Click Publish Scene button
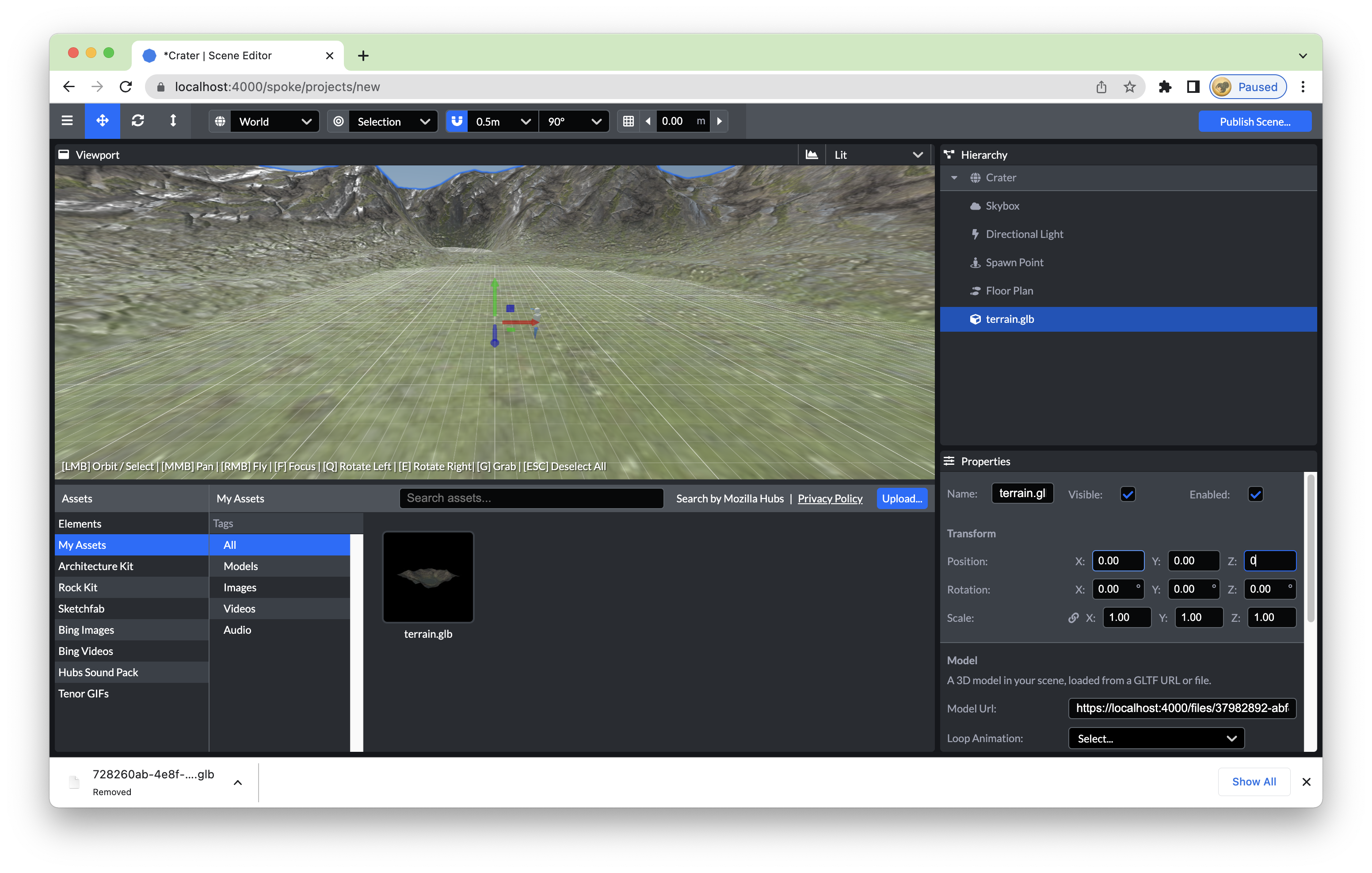Screen dimensions: 1372x873 click(x=1254, y=122)
